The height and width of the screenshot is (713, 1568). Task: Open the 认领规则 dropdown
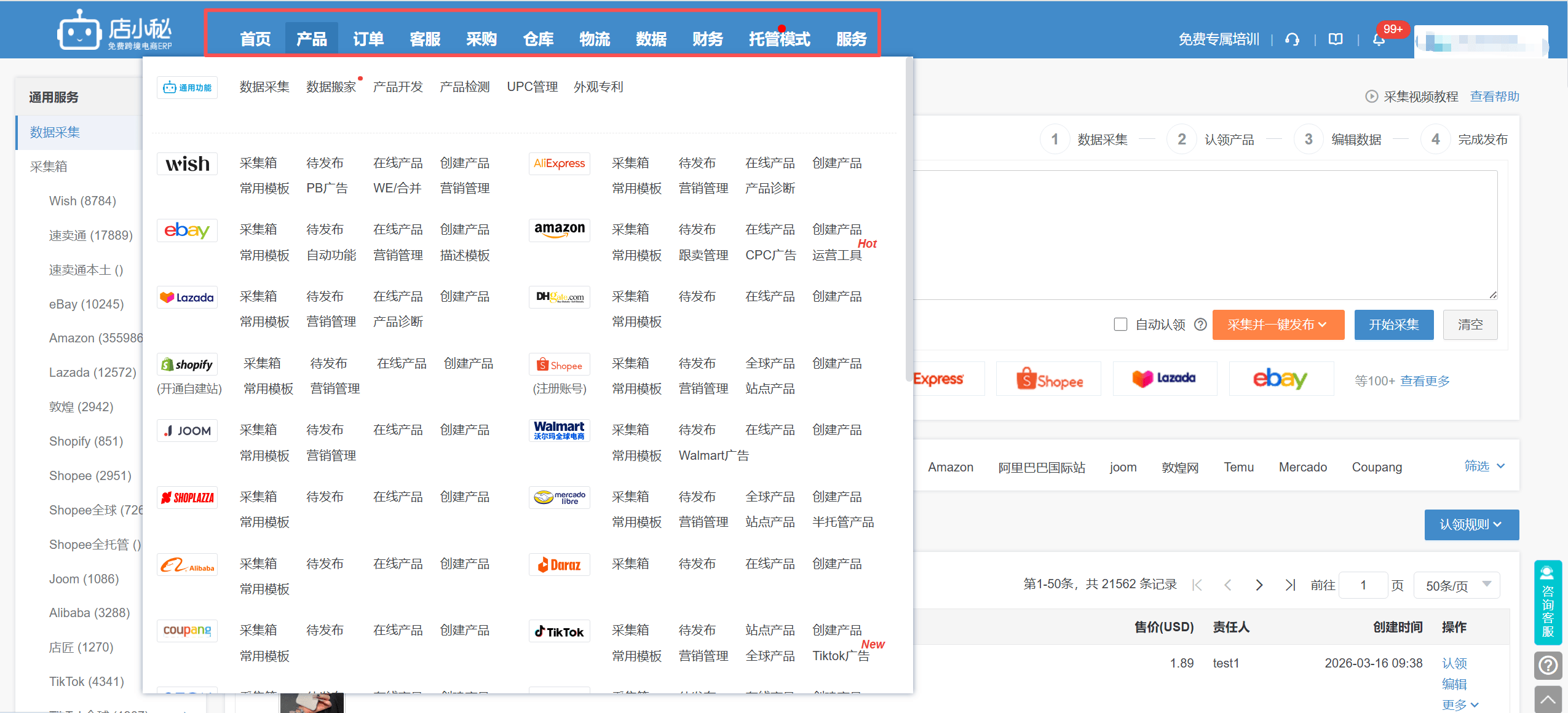tap(1471, 524)
